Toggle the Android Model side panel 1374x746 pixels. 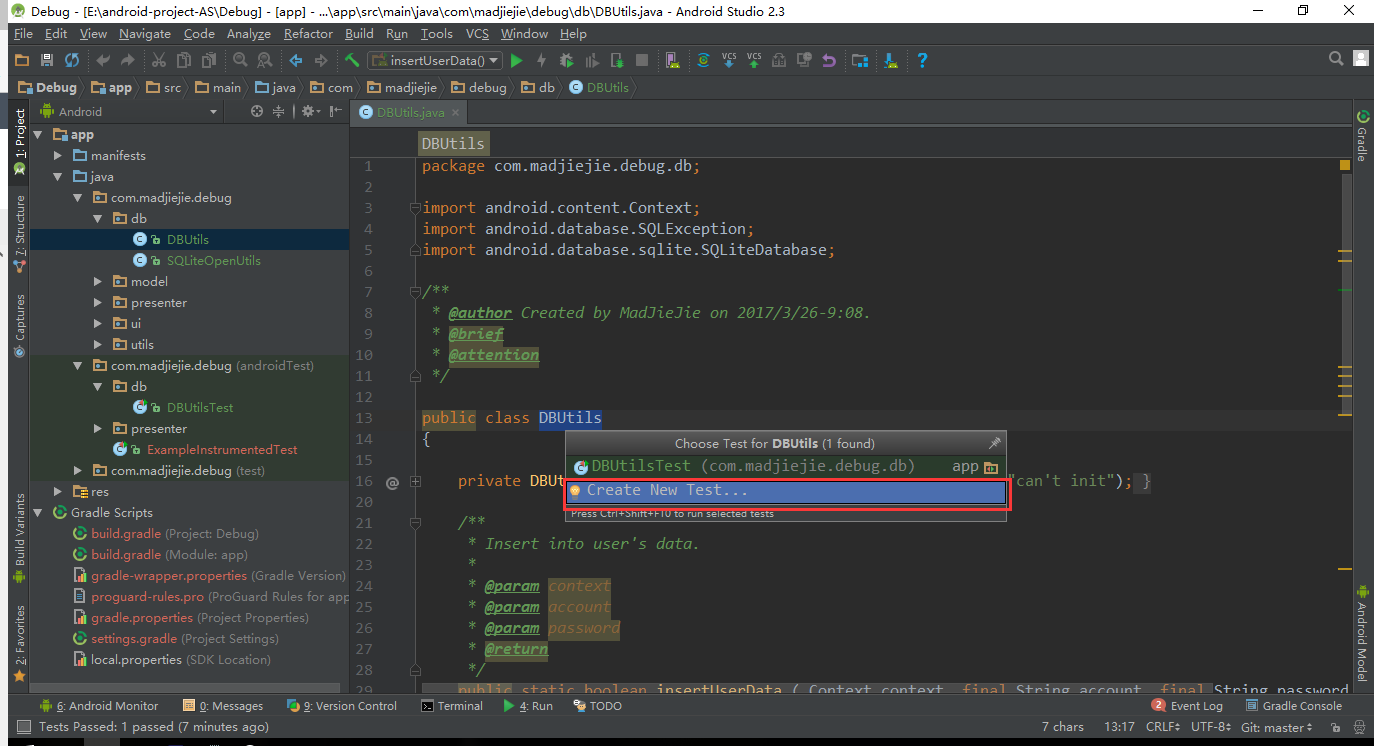(1362, 633)
